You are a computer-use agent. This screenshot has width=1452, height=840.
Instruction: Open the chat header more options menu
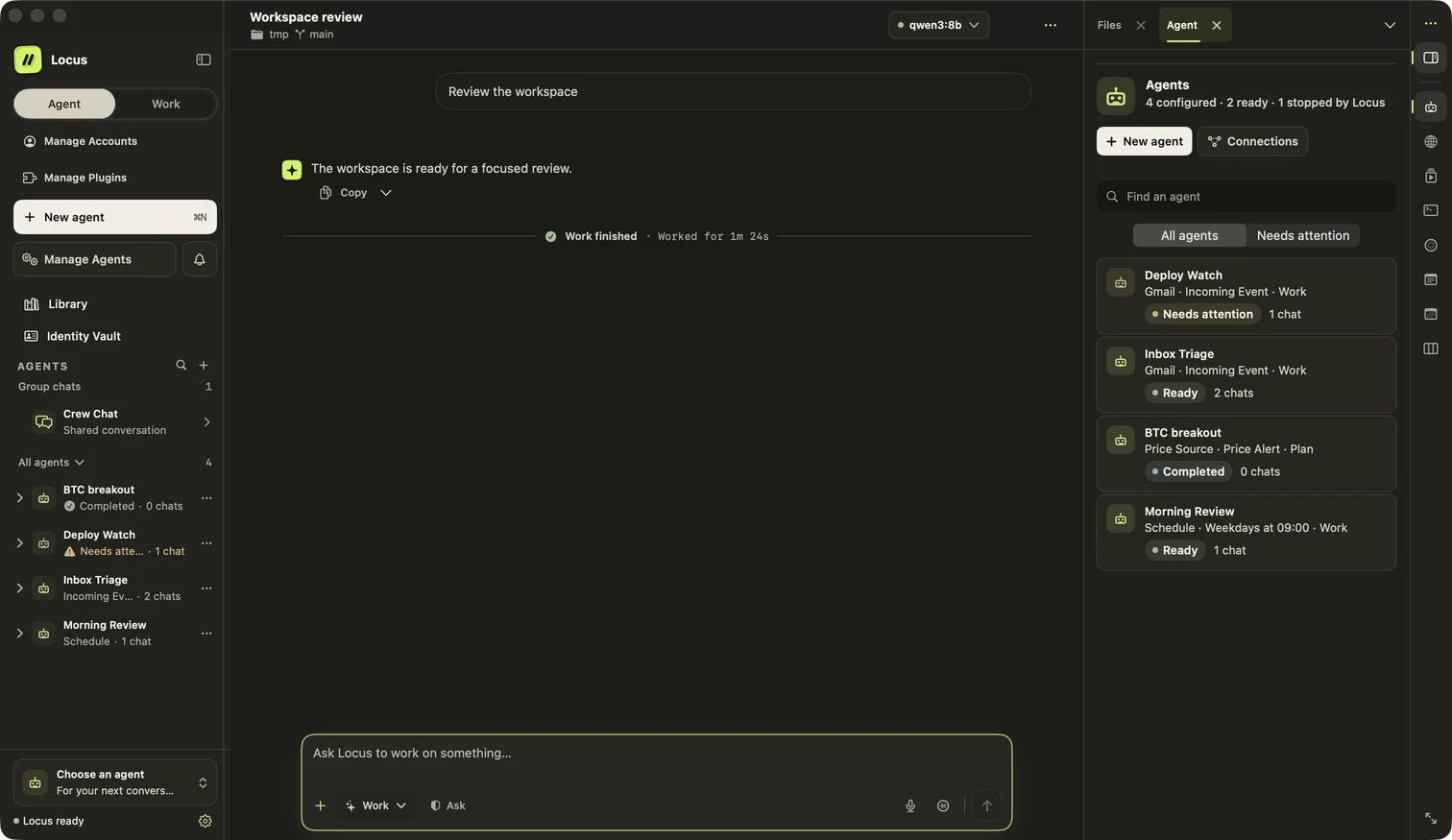coord(1051,26)
